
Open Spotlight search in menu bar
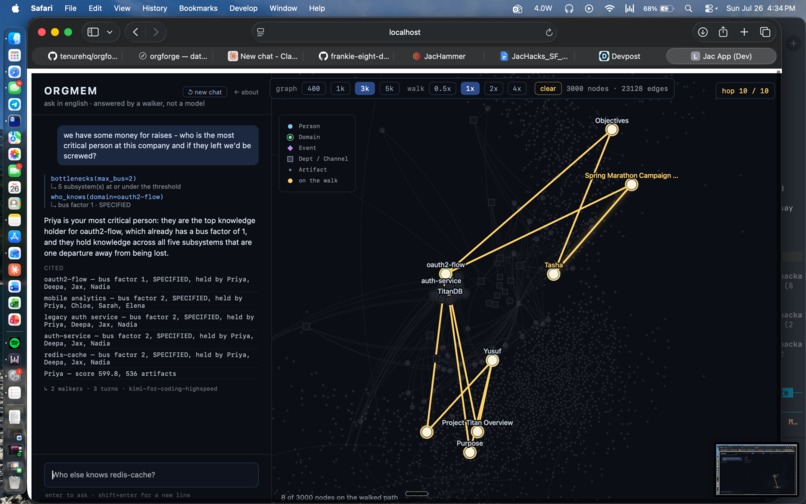tap(688, 8)
